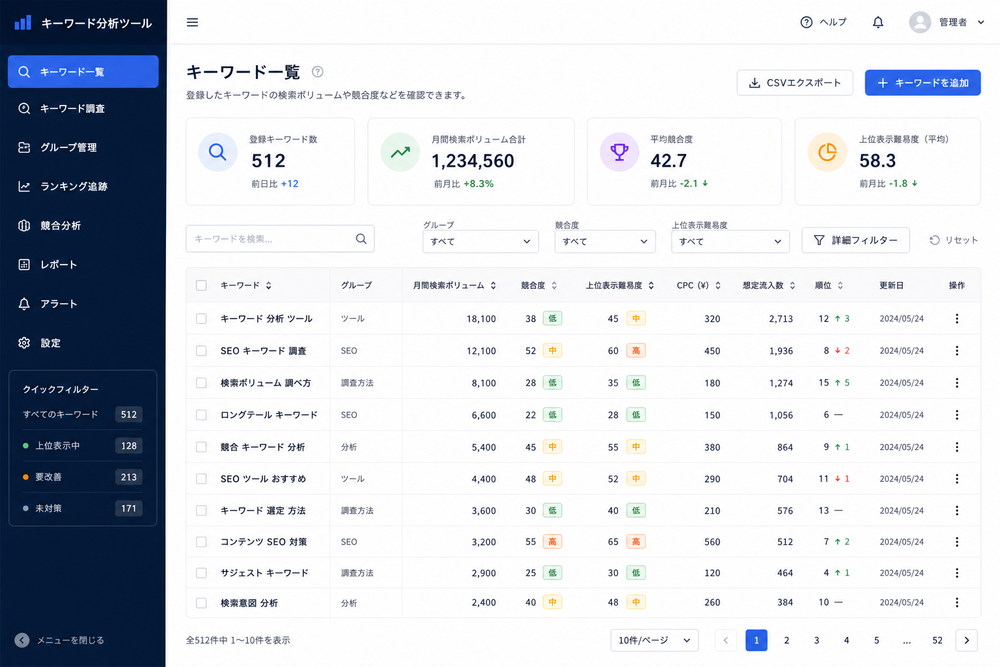
Task: Open ランキング追跡 in sidebar
Action: click(83, 186)
